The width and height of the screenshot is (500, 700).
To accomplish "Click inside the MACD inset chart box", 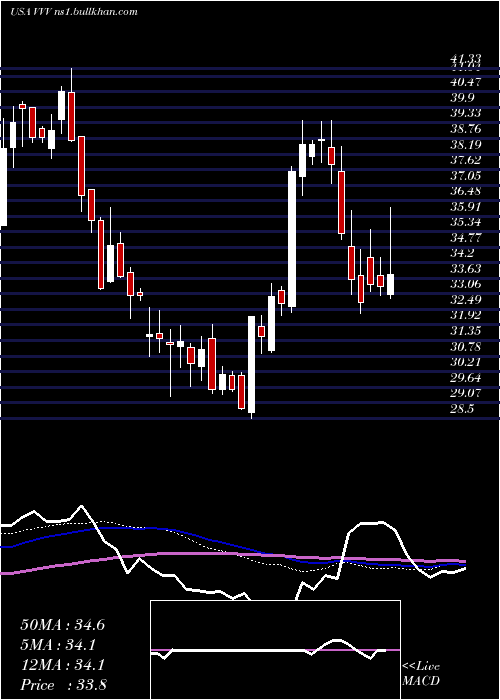I will (x=275, y=650).
